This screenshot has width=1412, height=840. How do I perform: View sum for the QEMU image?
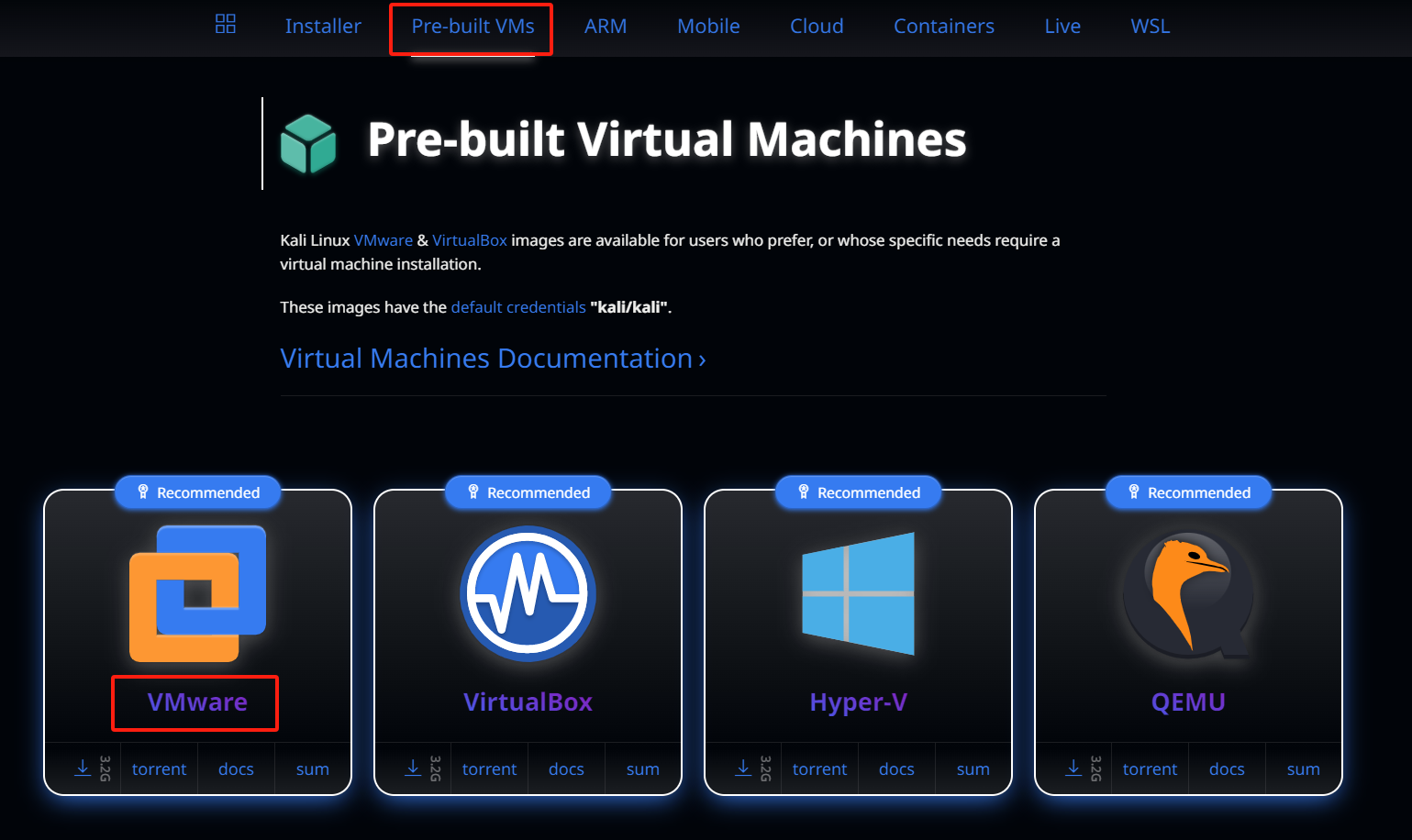pos(1304,769)
